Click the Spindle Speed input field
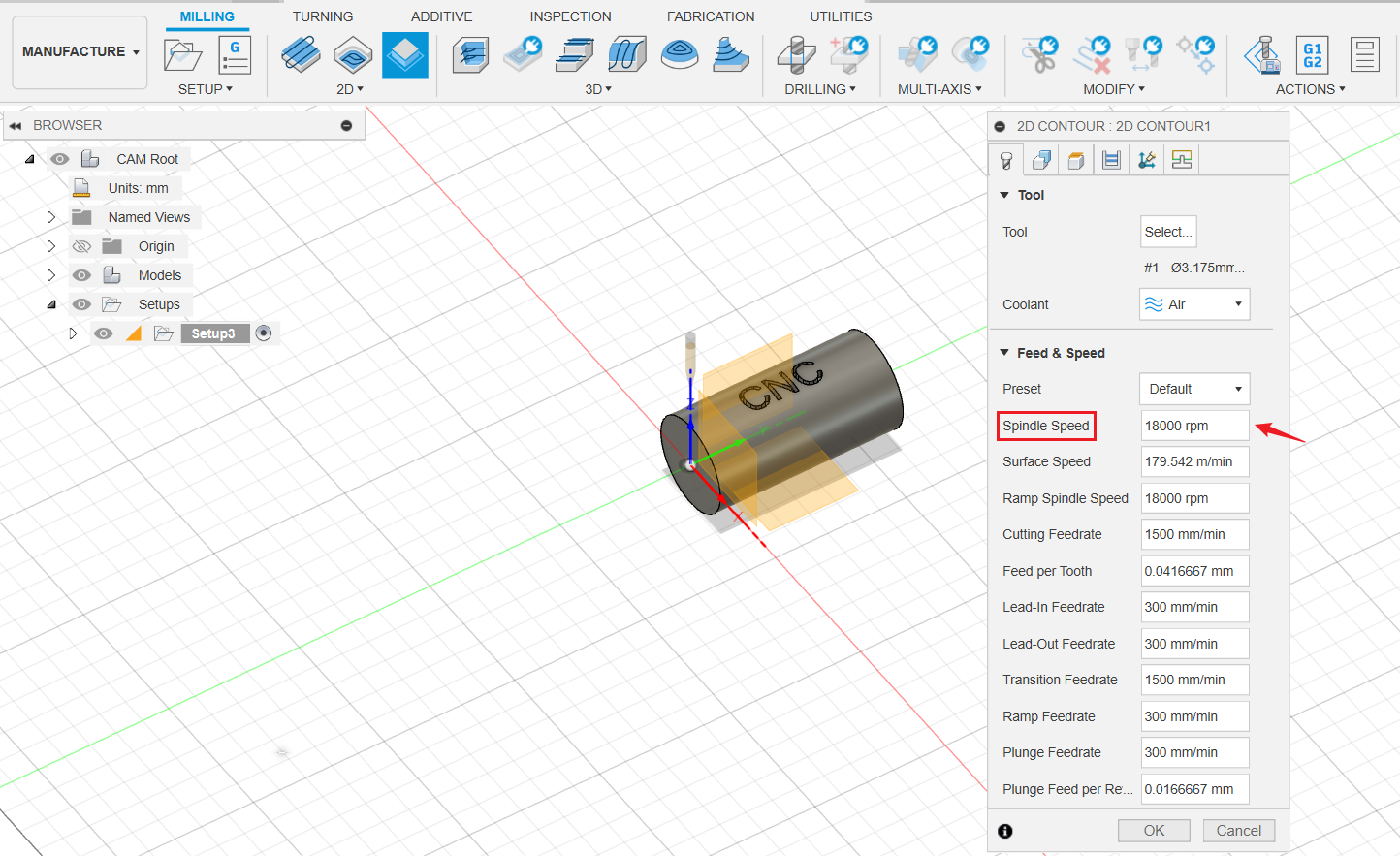Screen dimensions: 1400x856 coord(1194,426)
